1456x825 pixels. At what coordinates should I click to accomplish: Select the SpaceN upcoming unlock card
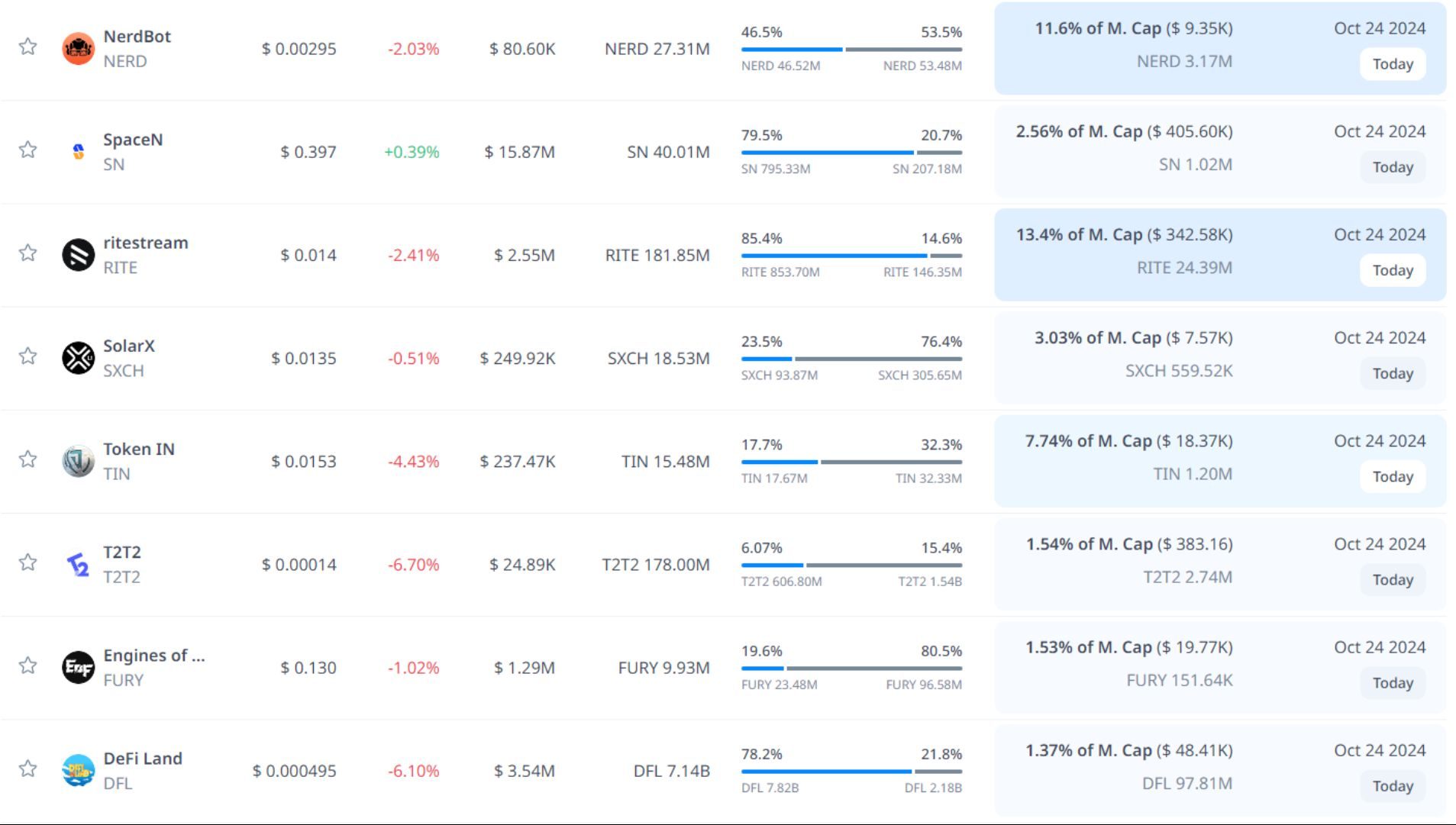1219,152
